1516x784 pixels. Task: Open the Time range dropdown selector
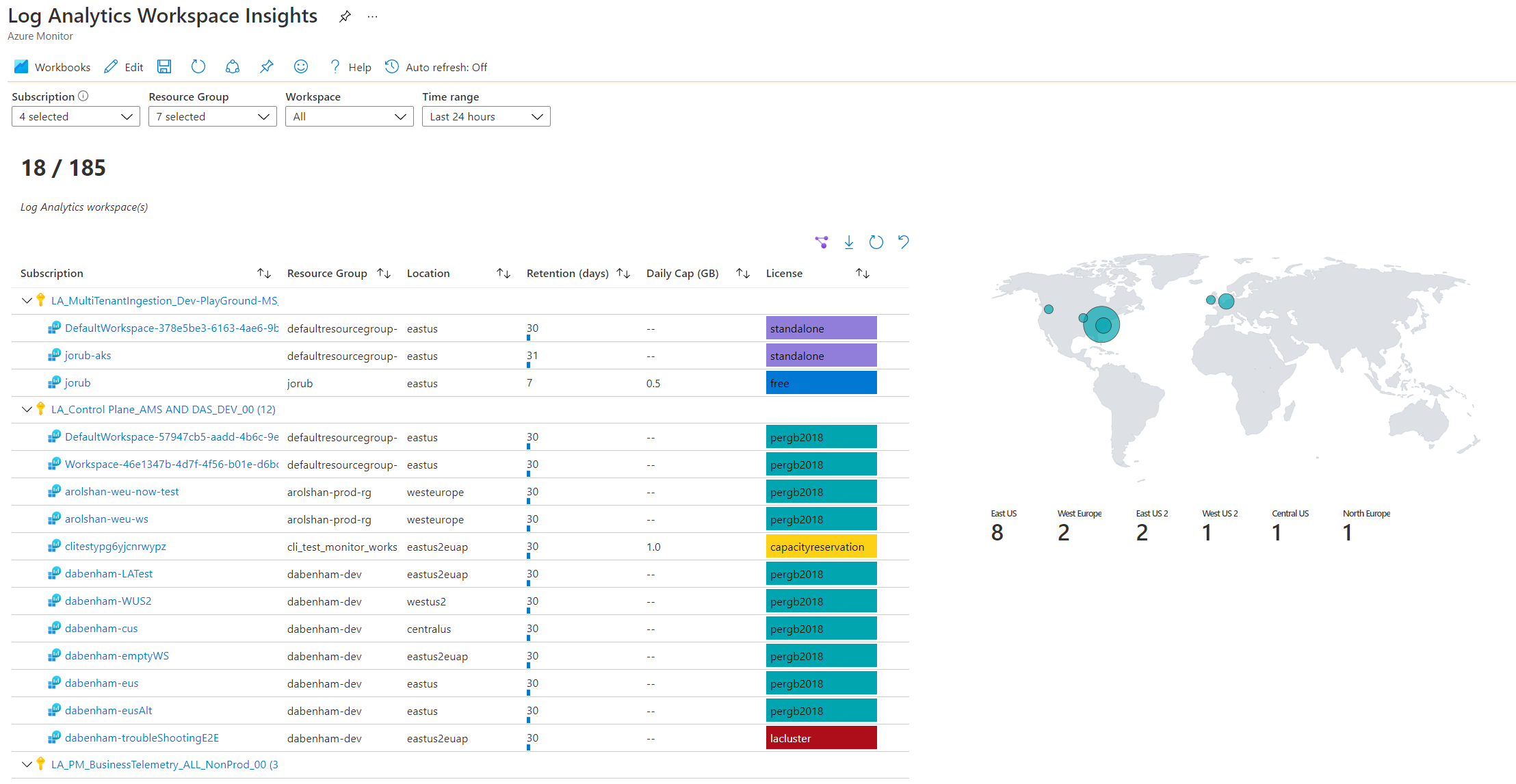[x=483, y=116]
